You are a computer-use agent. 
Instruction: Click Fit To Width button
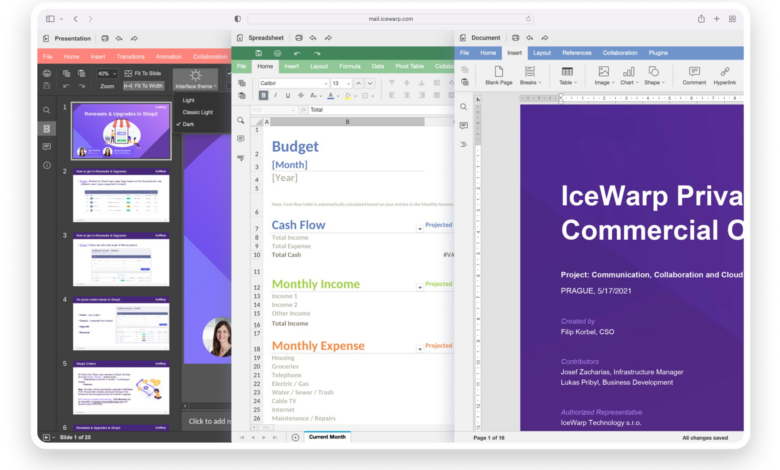tap(143, 86)
